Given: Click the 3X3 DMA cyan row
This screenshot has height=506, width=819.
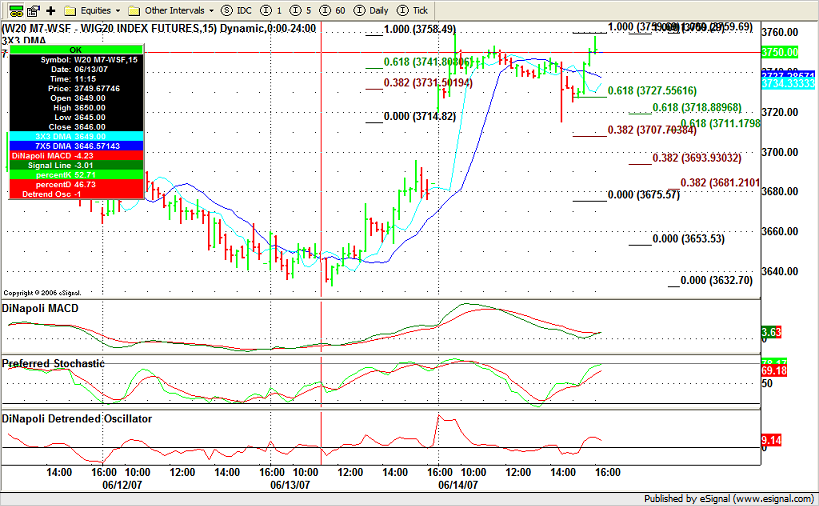Looking at the screenshot, I should [x=75, y=136].
